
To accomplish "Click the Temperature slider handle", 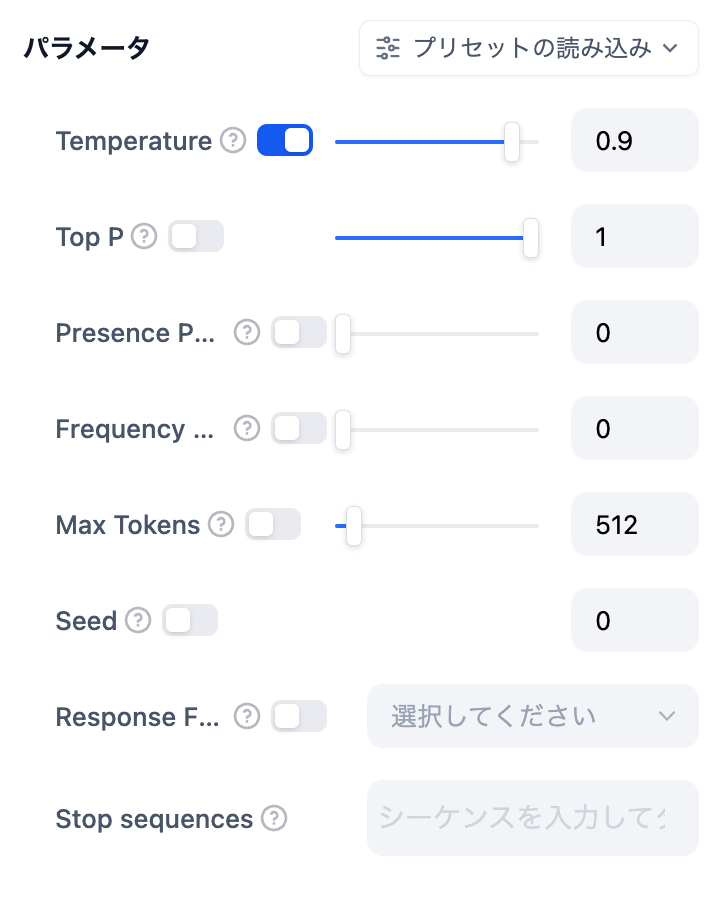I will [512, 141].
